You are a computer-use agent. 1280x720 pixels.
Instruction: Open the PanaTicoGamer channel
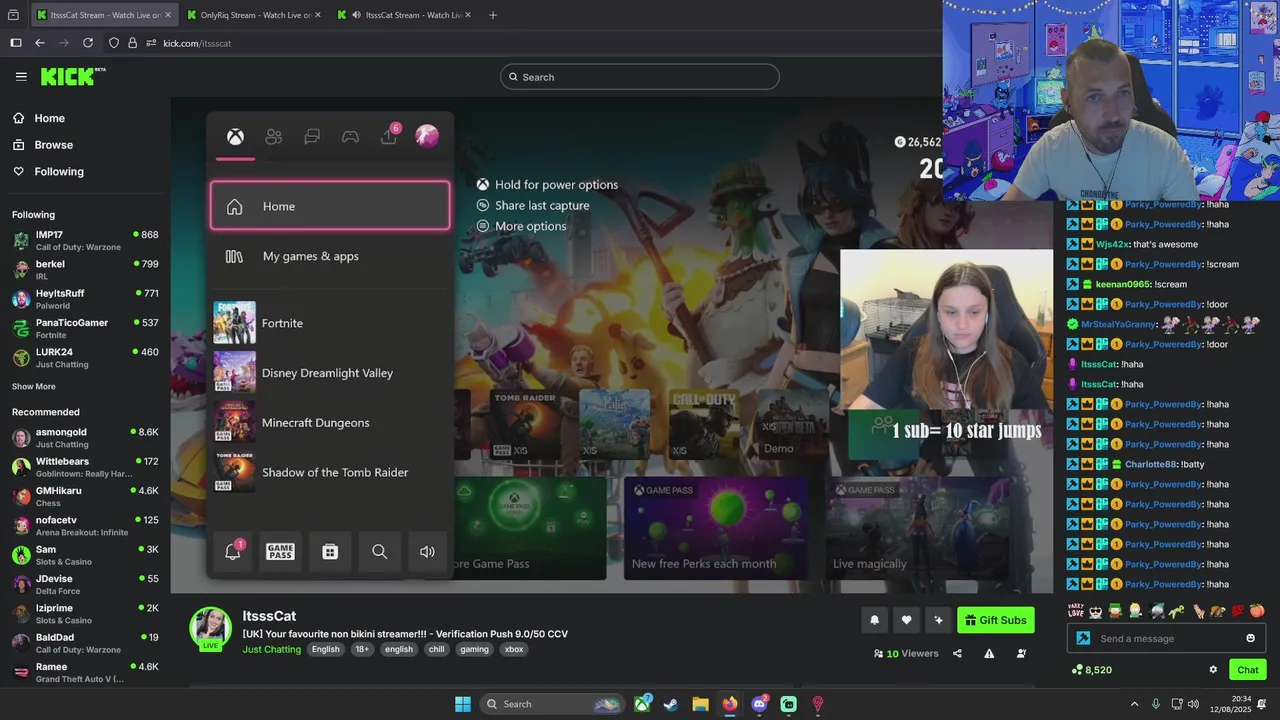(85, 328)
